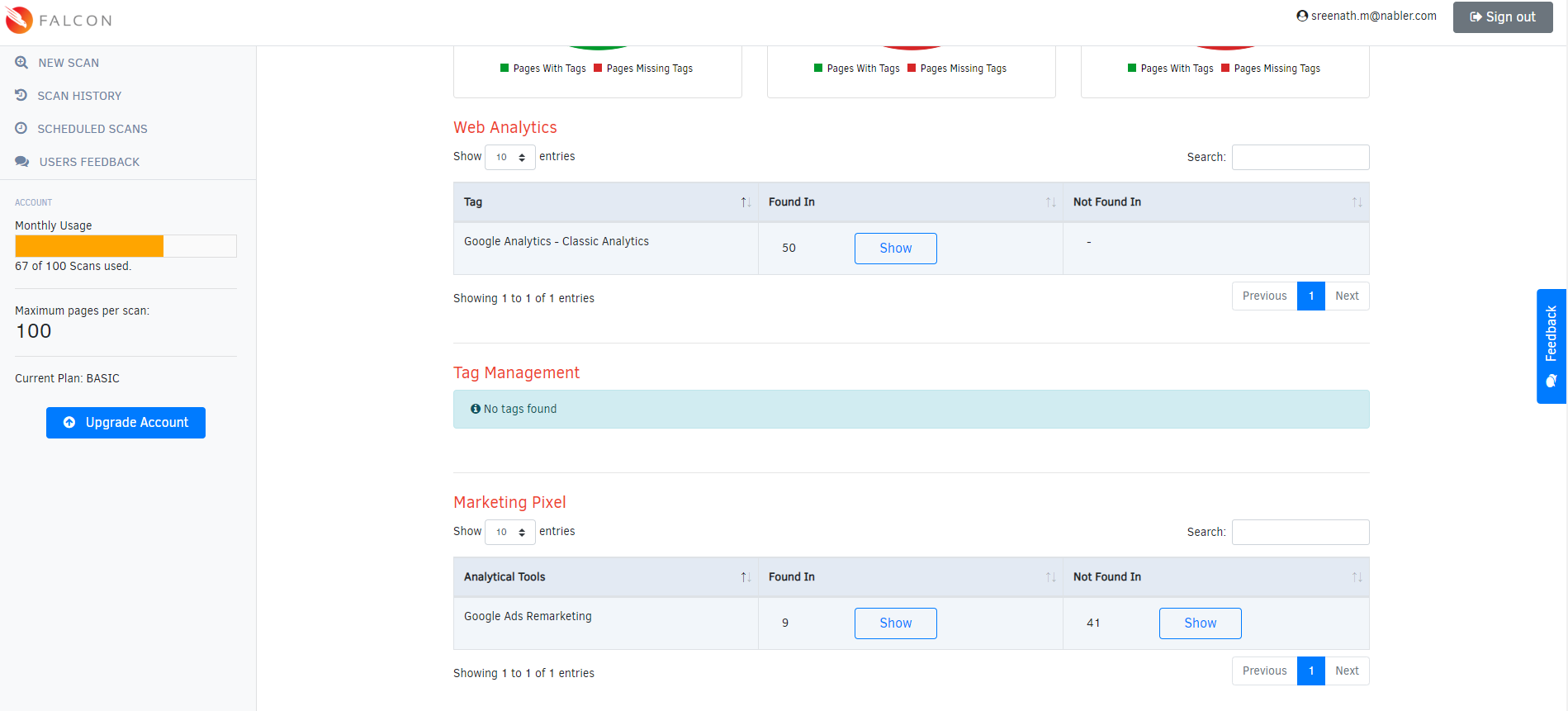This screenshot has height=711, width=1568.
Task: Open Web Analytics entries count dropdown
Action: point(509,157)
